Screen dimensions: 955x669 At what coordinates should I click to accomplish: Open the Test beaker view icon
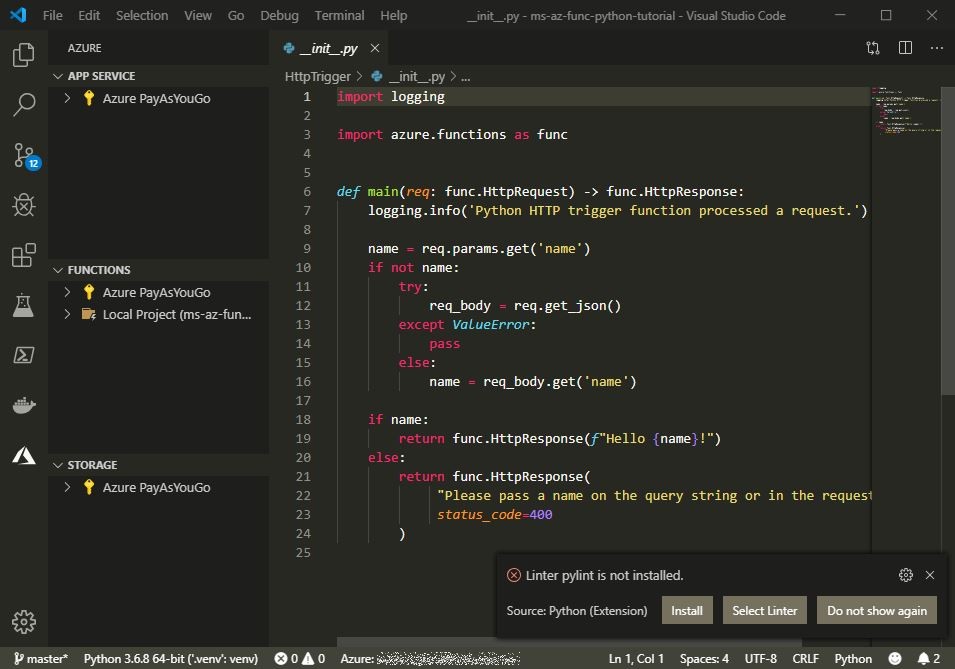(24, 305)
